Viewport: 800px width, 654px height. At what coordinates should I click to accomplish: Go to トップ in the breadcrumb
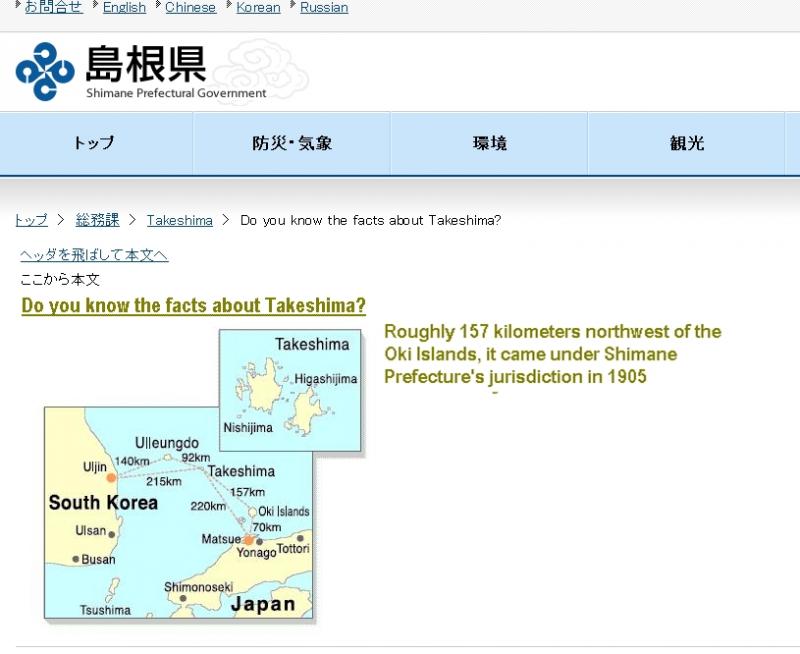31,220
